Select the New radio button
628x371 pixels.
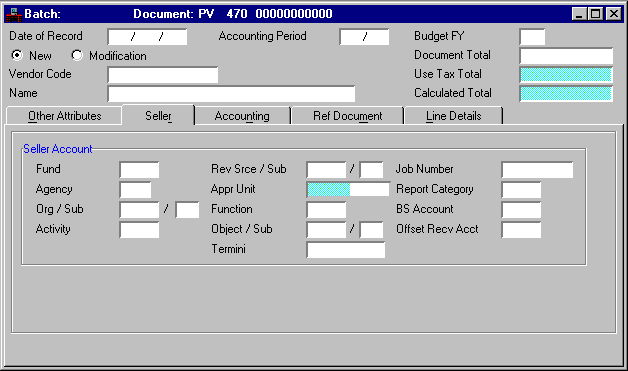click(17, 55)
